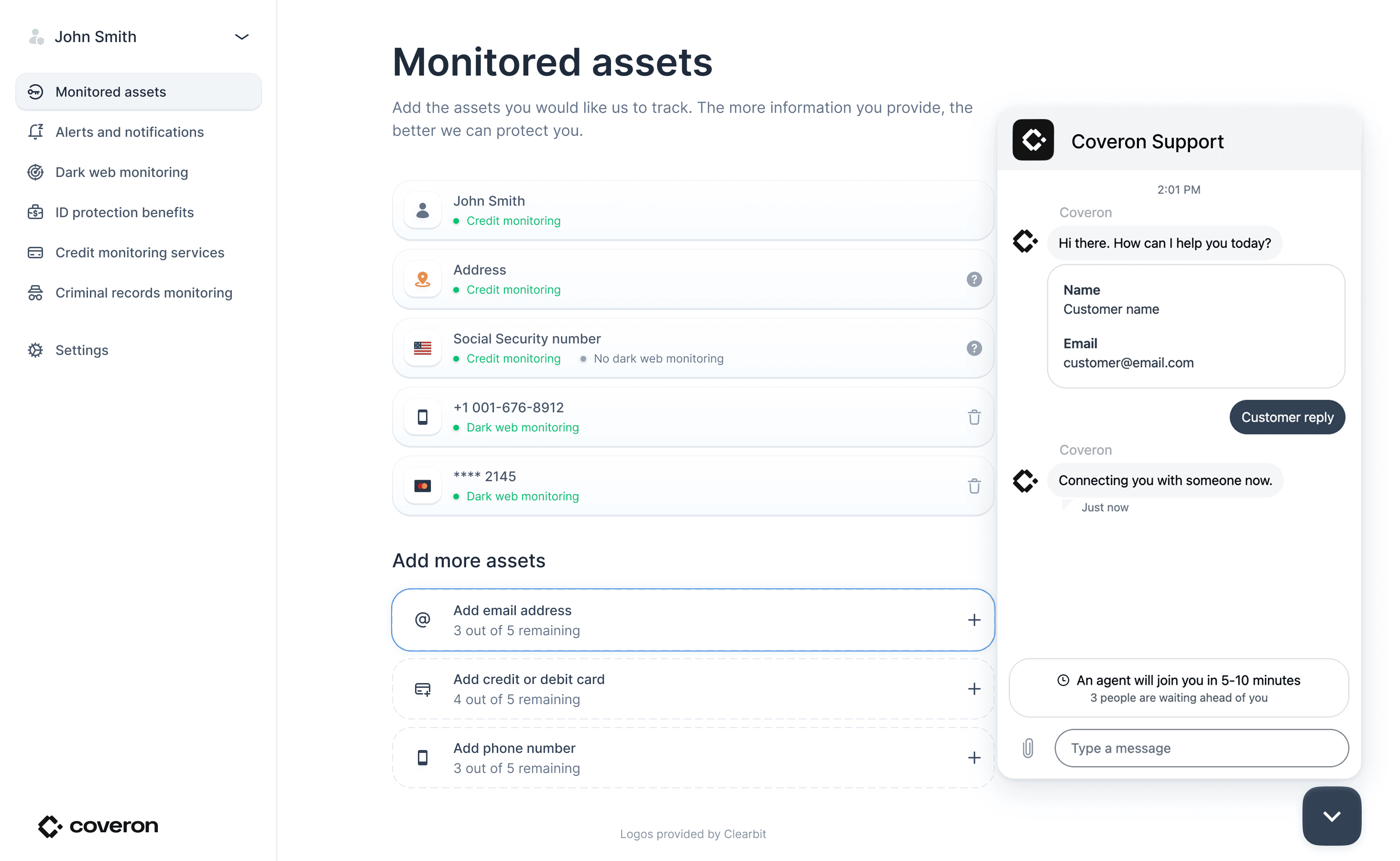The height and width of the screenshot is (861, 1400).
Task: Click the Add phone number title
Action: pos(514,748)
